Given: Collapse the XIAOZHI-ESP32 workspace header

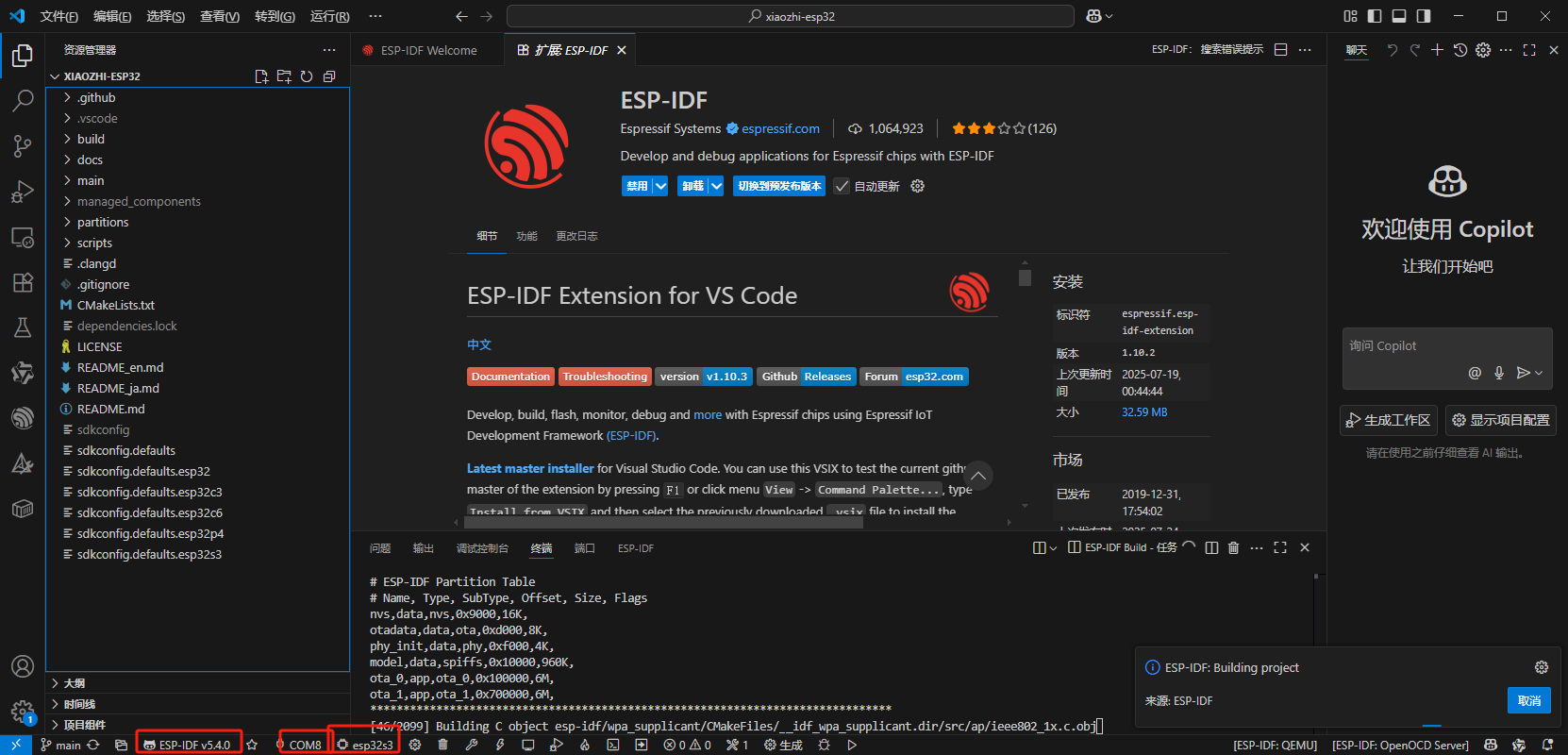Looking at the screenshot, I should 102,76.
